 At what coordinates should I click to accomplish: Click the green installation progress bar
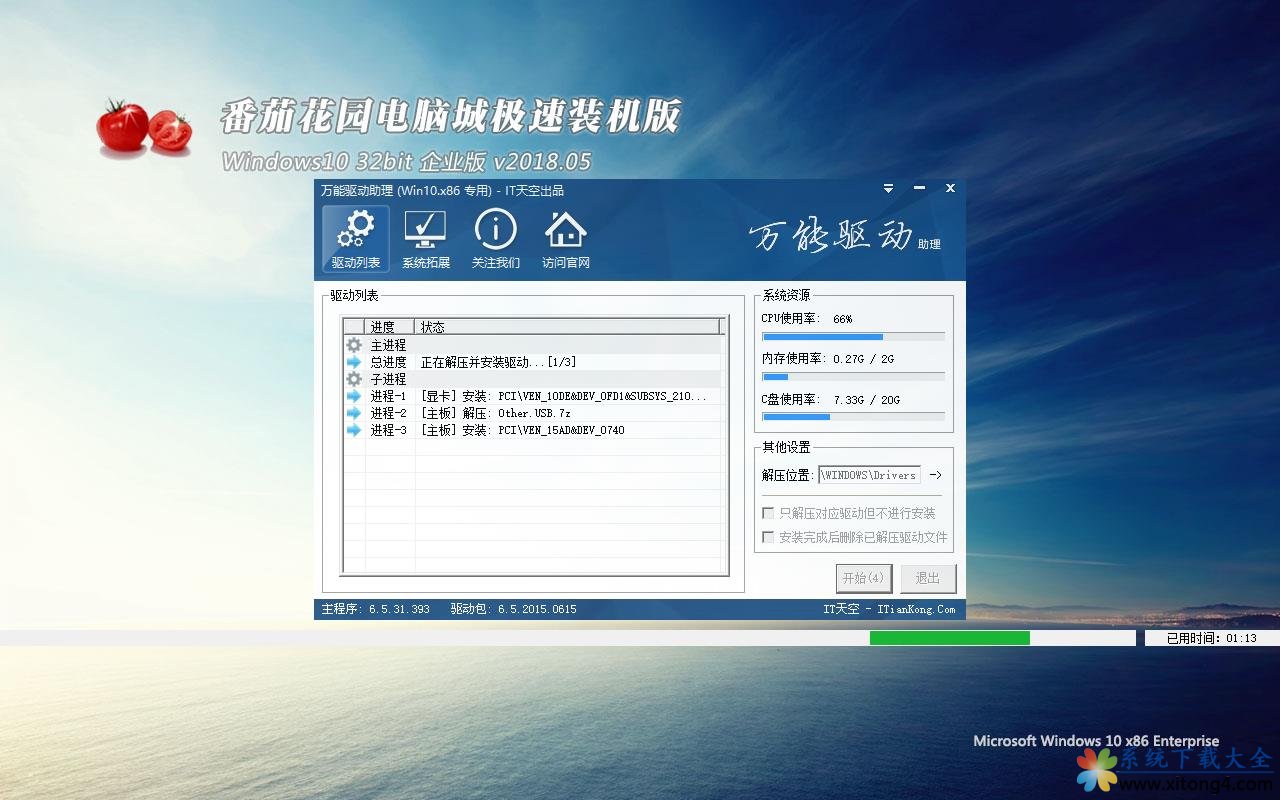click(949, 638)
